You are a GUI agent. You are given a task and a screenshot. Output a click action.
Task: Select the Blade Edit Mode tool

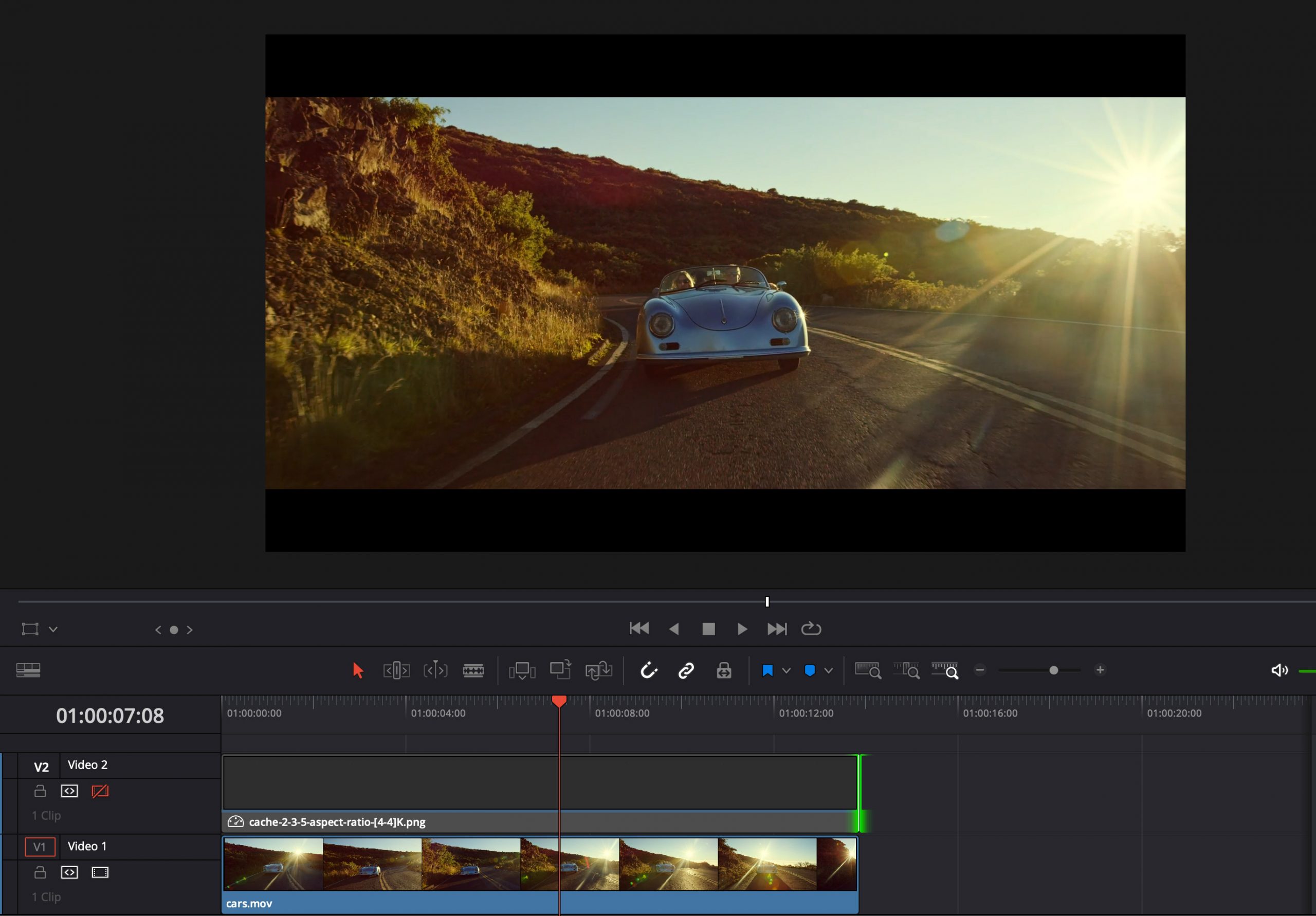(473, 670)
